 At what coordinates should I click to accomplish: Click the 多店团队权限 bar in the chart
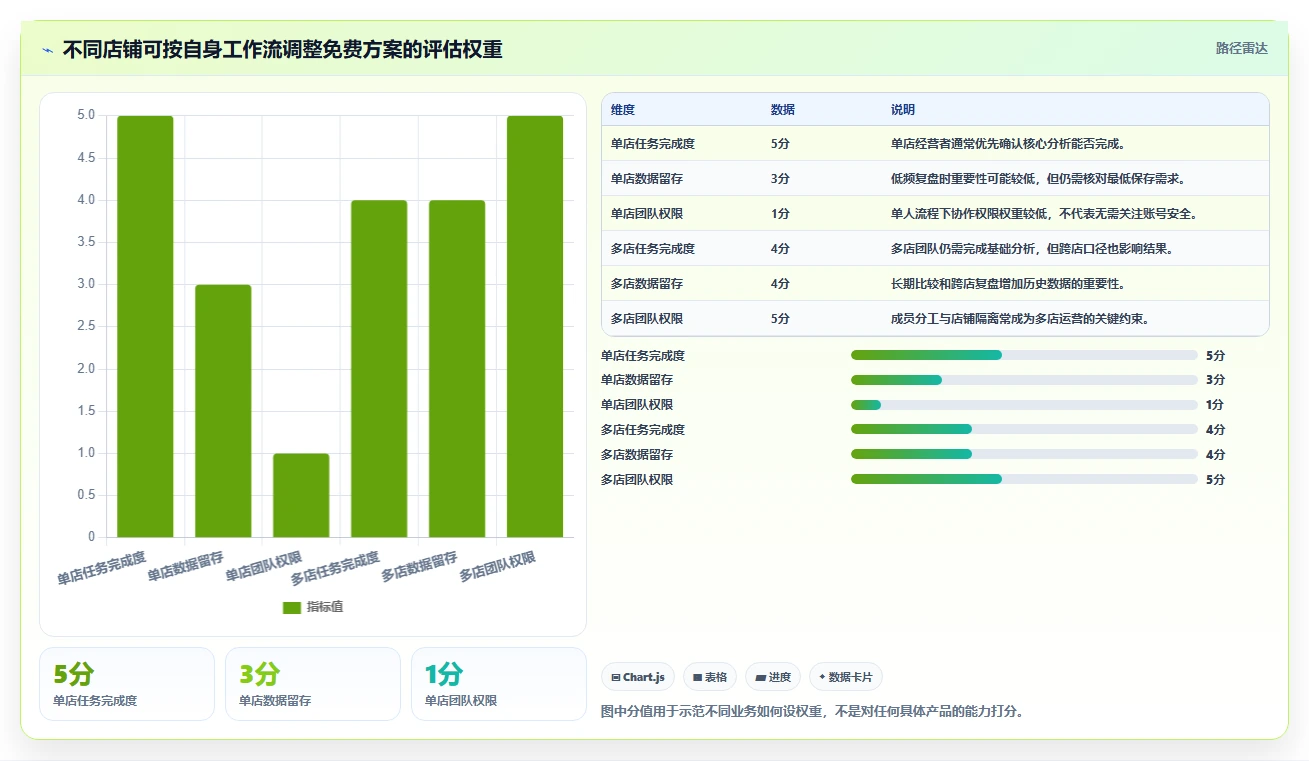(x=535, y=326)
